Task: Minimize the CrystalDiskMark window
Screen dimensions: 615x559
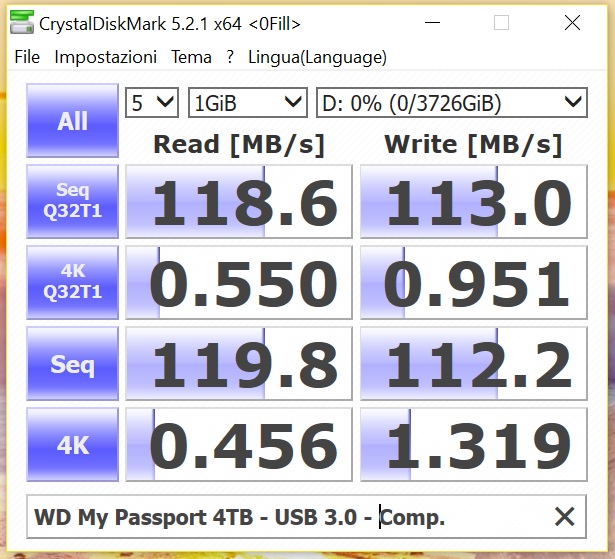Action: coord(432,23)
